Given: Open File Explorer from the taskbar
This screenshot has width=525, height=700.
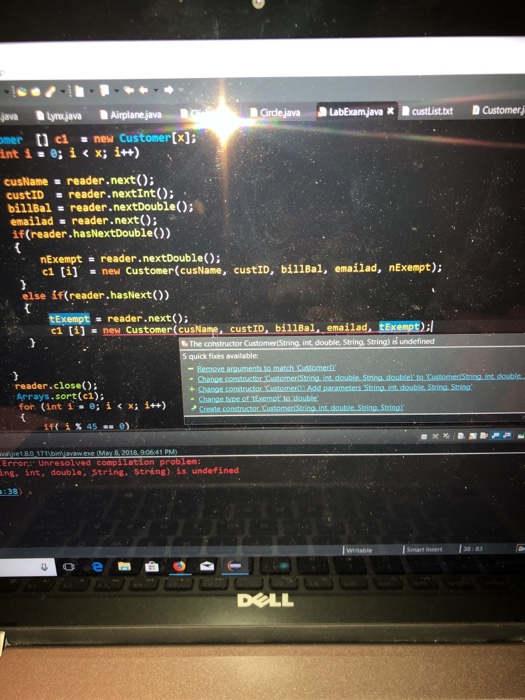Looking at the screenshot, I should 124,567.
